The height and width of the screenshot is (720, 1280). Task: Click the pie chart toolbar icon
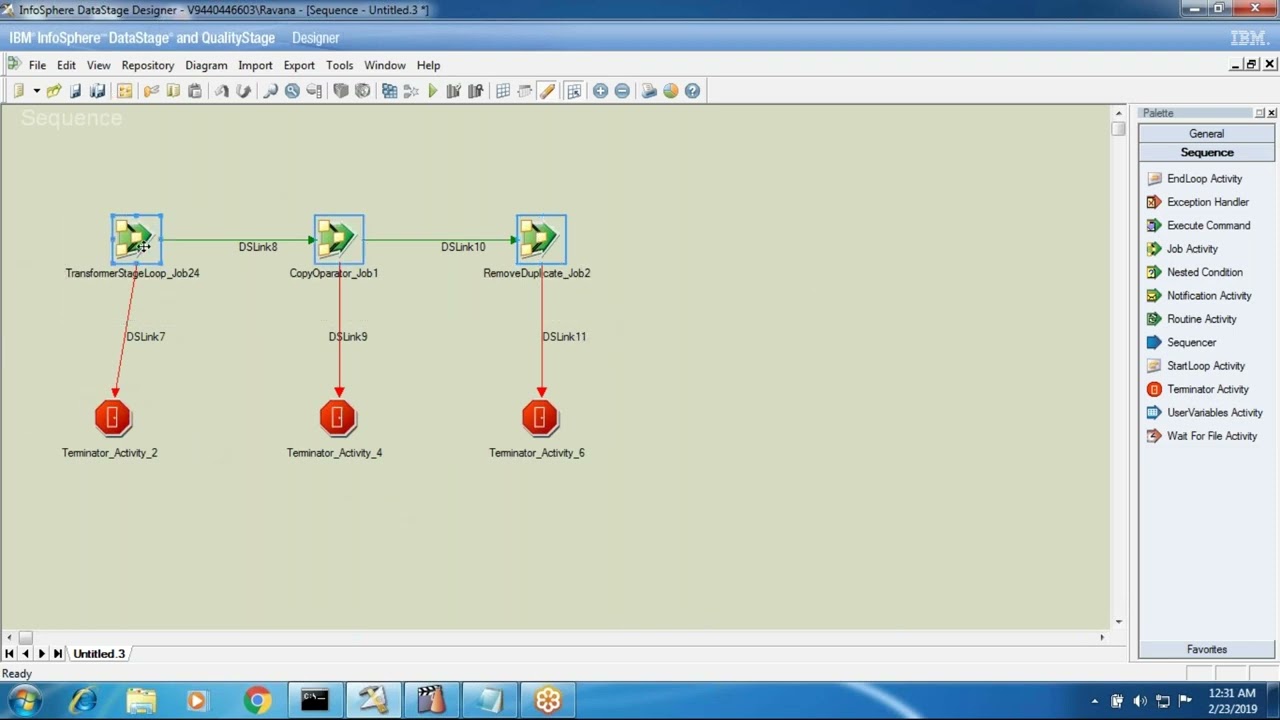tap(670, 91)
